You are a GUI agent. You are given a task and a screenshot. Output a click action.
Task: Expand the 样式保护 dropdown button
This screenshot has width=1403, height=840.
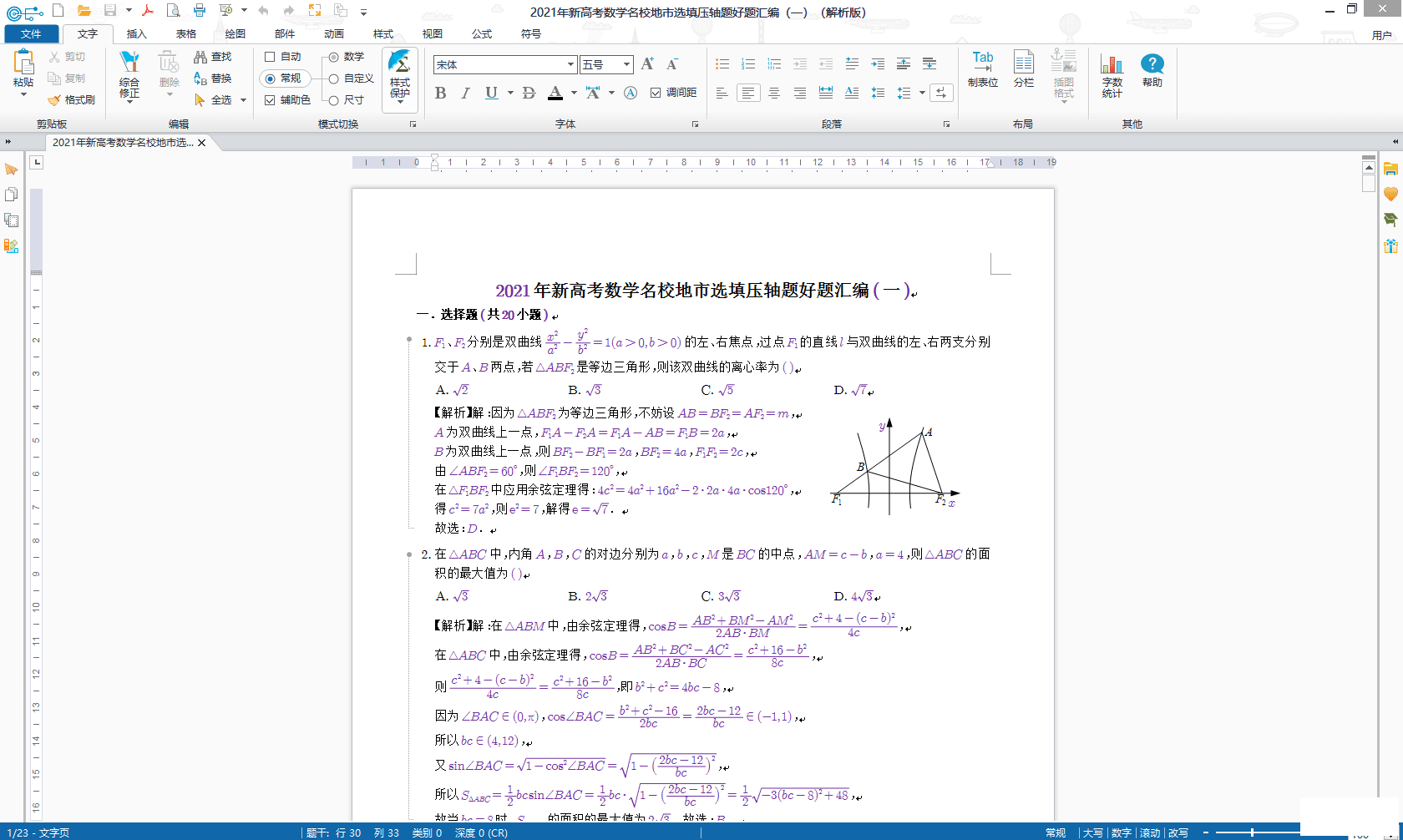point(400,101)
